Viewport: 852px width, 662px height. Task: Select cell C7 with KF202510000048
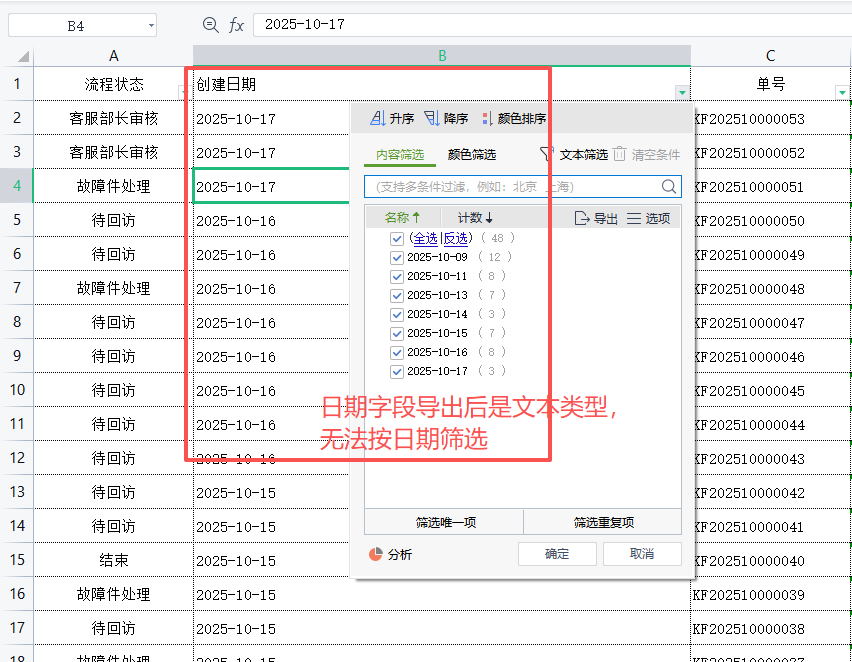[770, 289]
